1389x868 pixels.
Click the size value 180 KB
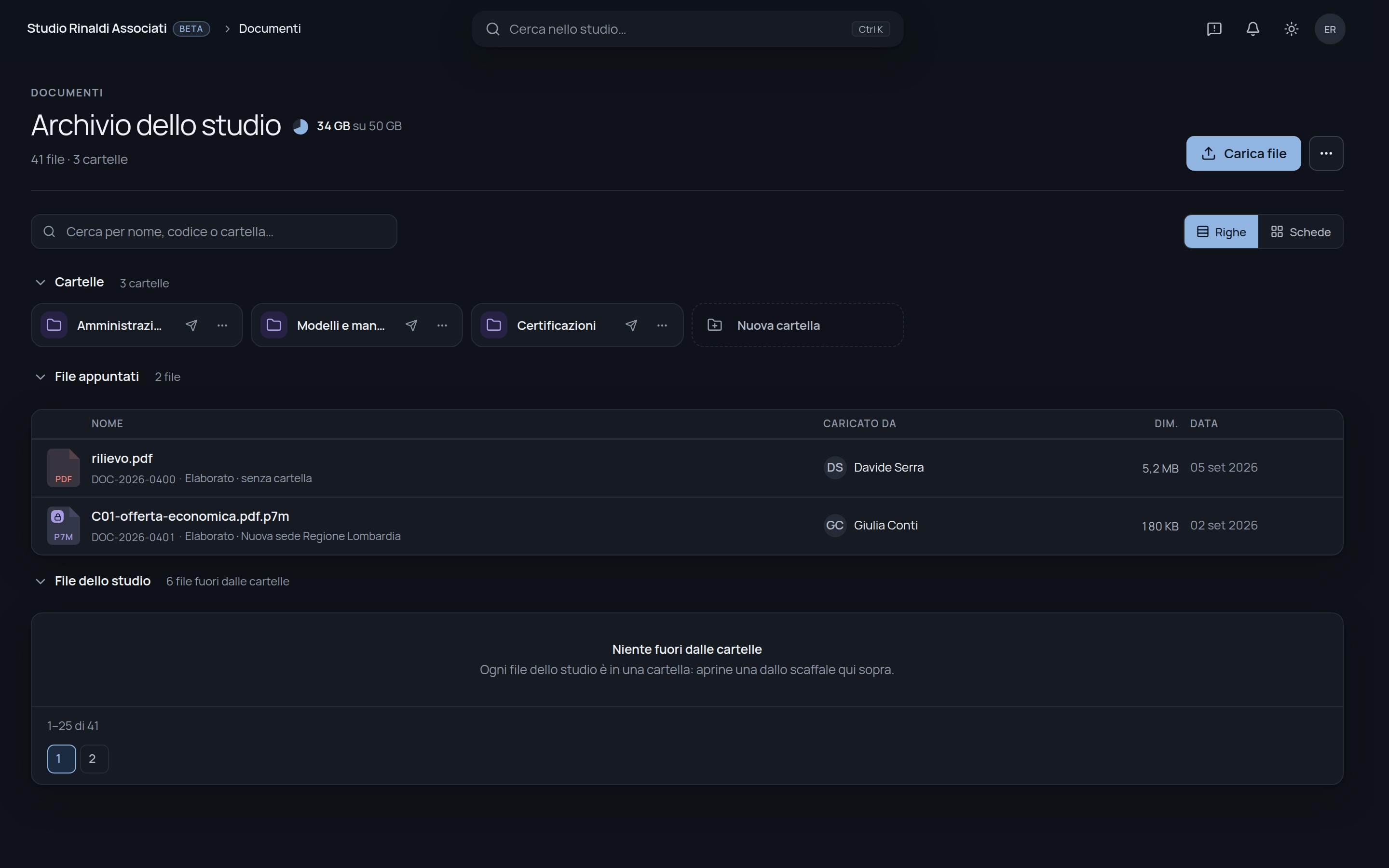tap(1159, 527)
